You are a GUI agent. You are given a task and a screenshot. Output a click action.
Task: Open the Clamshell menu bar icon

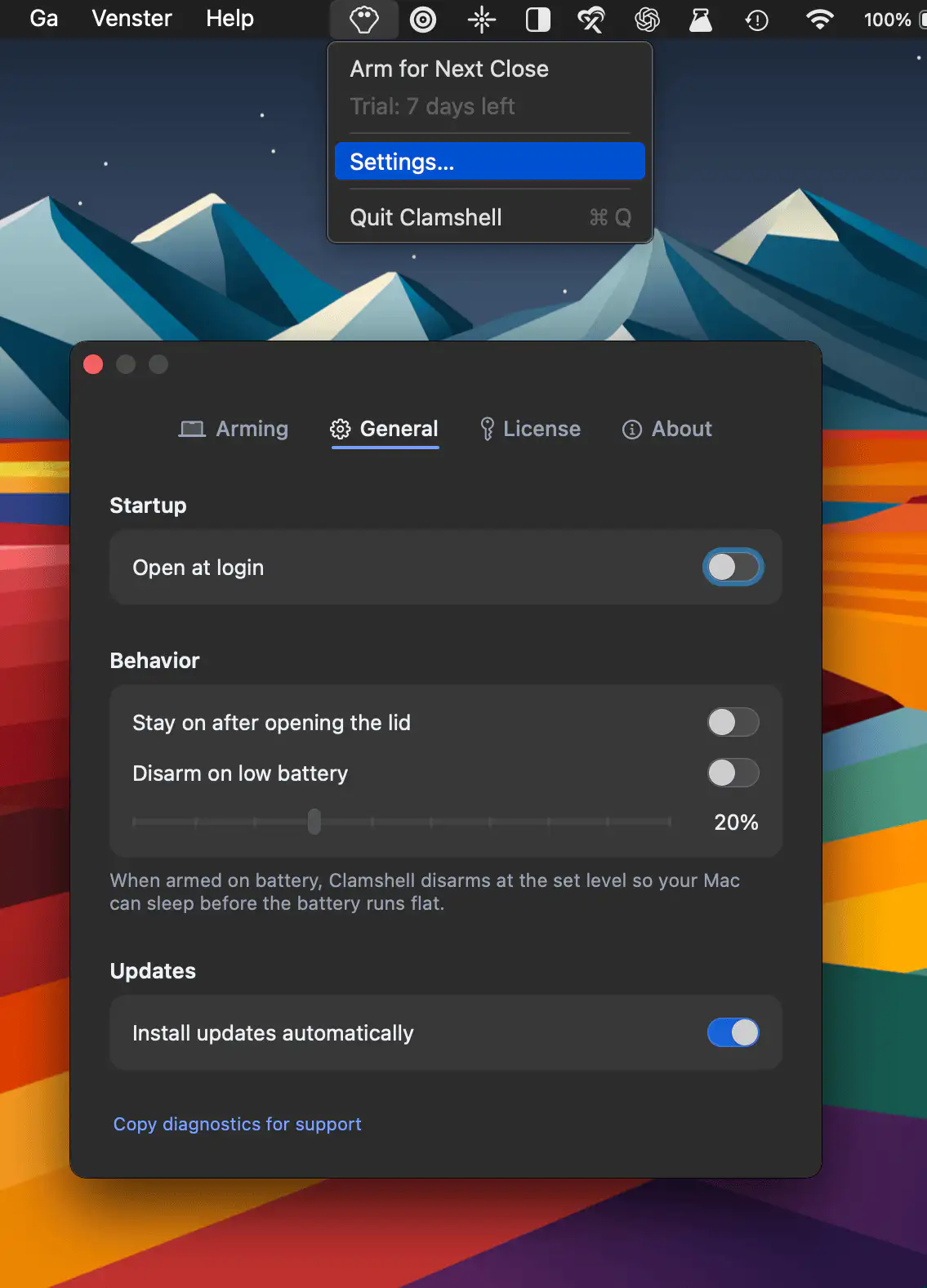click(x=364, y=19)
